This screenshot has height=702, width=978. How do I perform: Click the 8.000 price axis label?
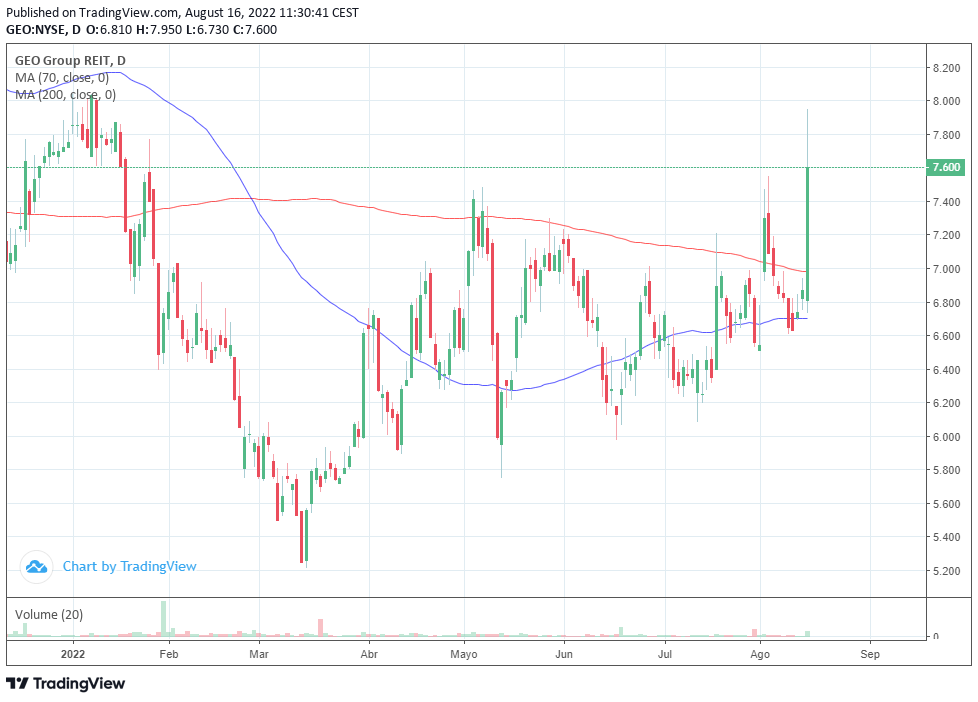946,101
